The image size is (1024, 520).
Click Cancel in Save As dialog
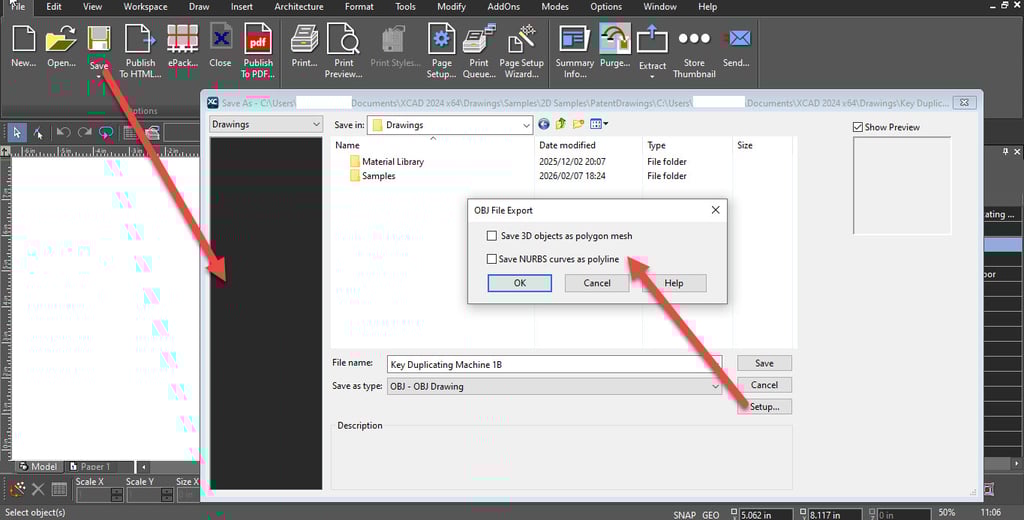(764, 385)
